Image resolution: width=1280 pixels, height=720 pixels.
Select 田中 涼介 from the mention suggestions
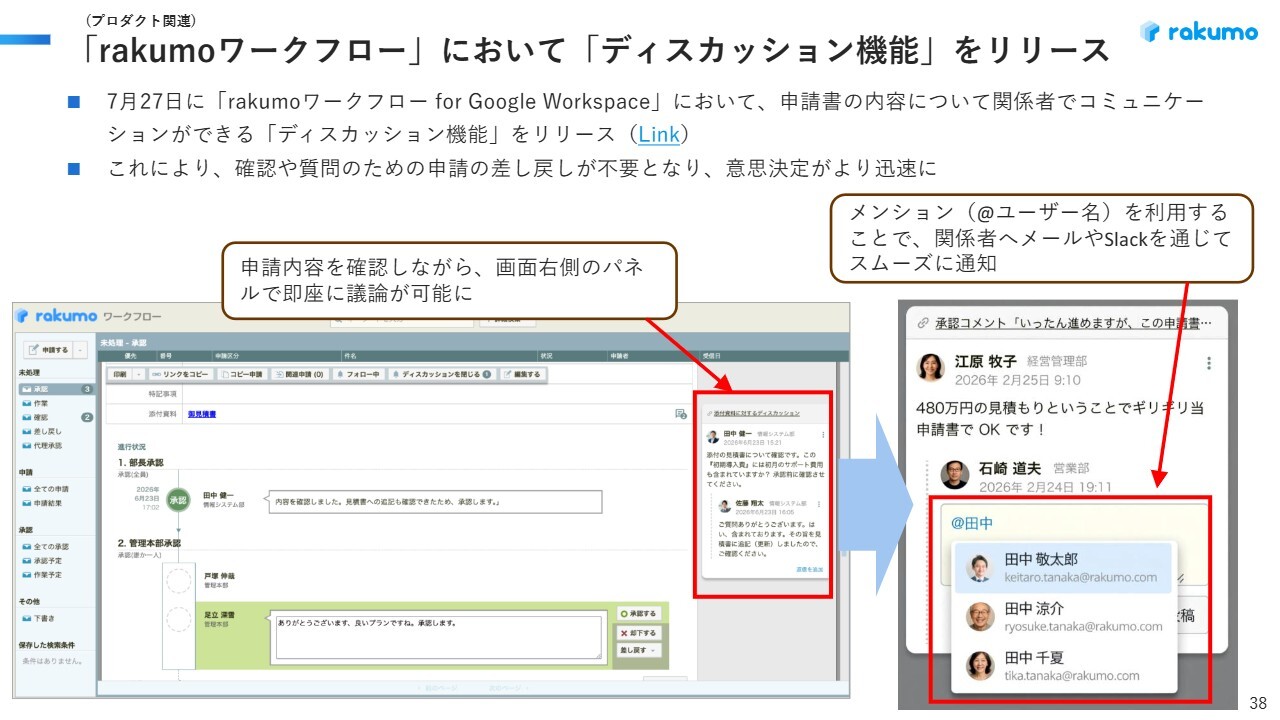click(x=1063, y=616)
